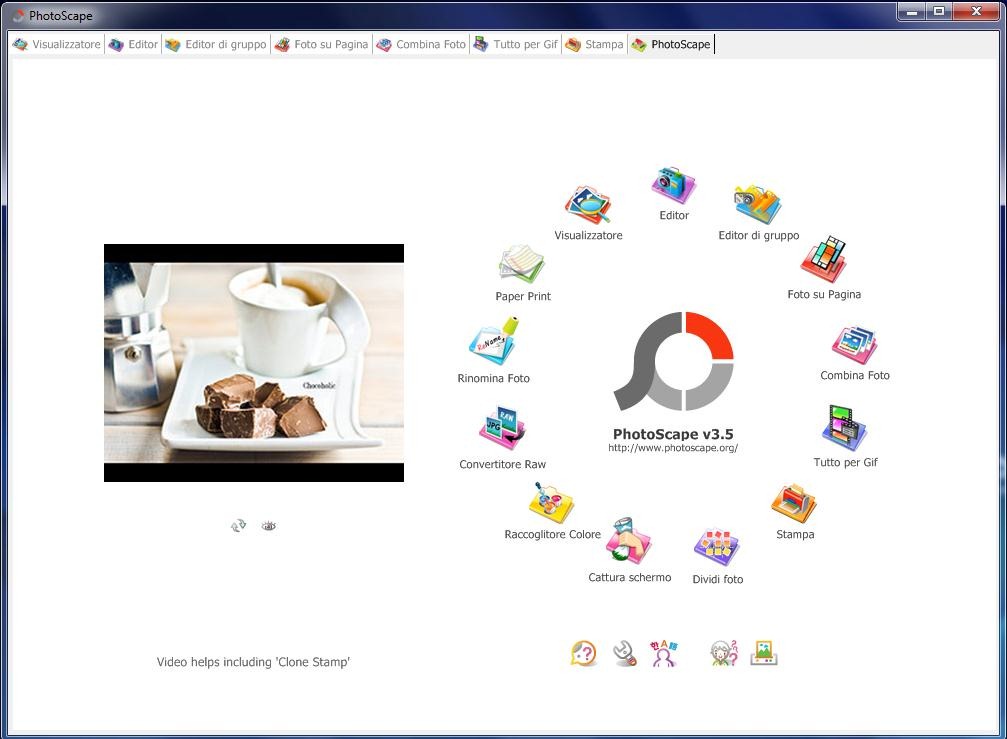Open the Combina Foto icon
The height and width of the screenshot is (739, 1007).
854,345
